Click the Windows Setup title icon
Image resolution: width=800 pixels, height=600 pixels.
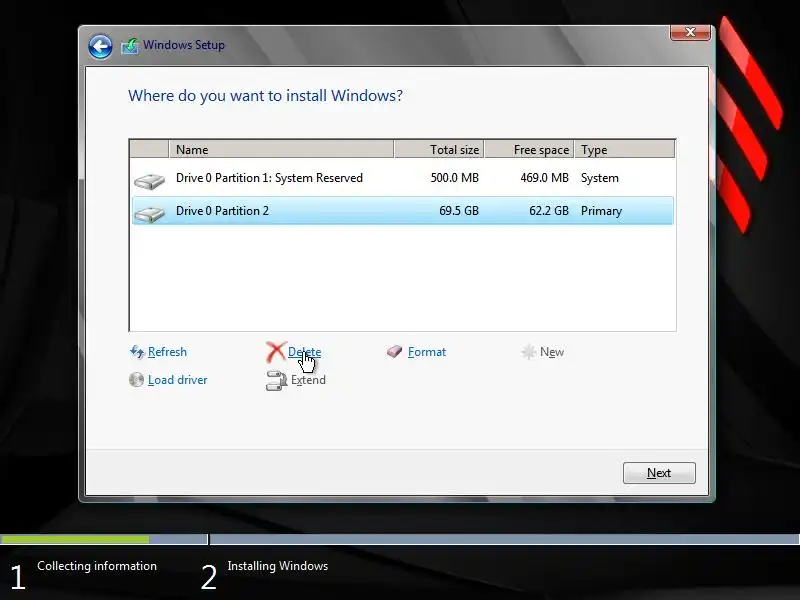[x=130, y=46]
